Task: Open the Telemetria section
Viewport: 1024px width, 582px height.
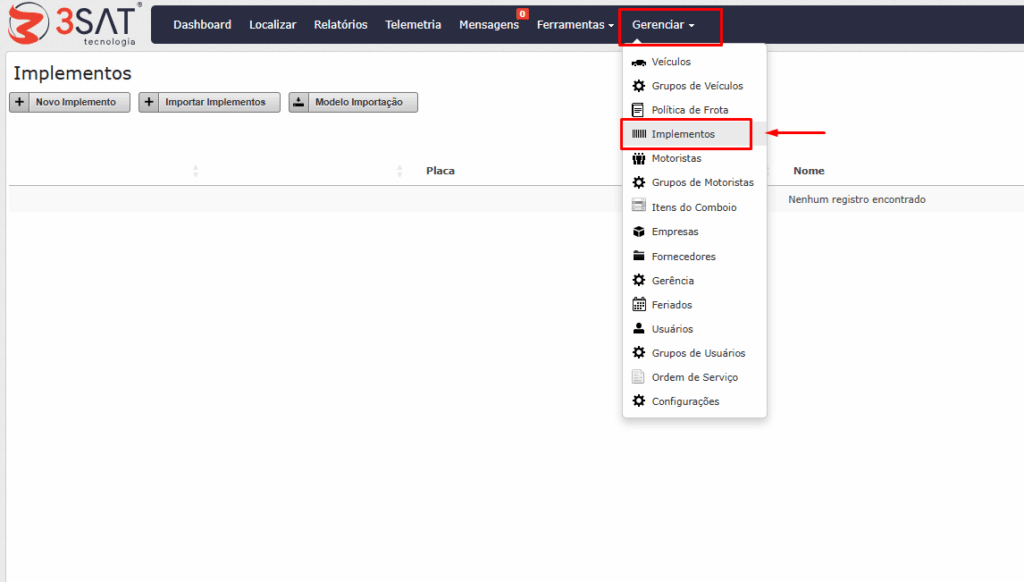Action: (x=413, y=25)
